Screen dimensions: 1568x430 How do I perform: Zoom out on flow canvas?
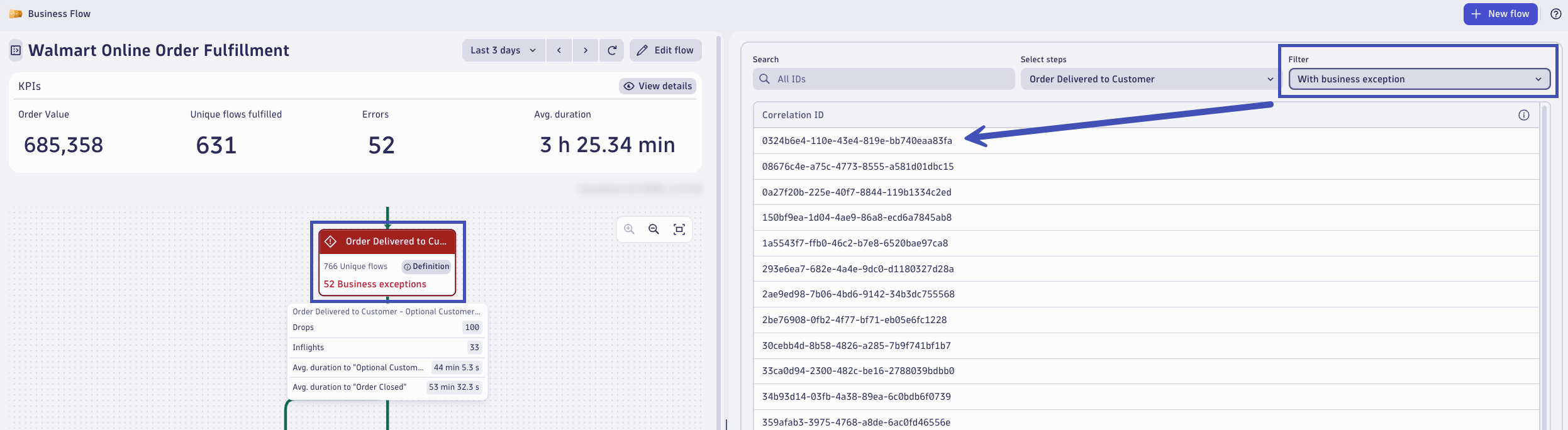pyautogui.click(x=654, y=229)
